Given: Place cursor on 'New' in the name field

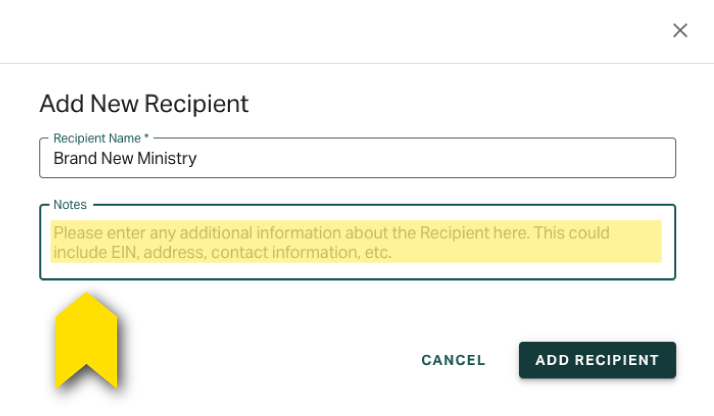Looking at the screenshot, I should (x=117, y=158).
